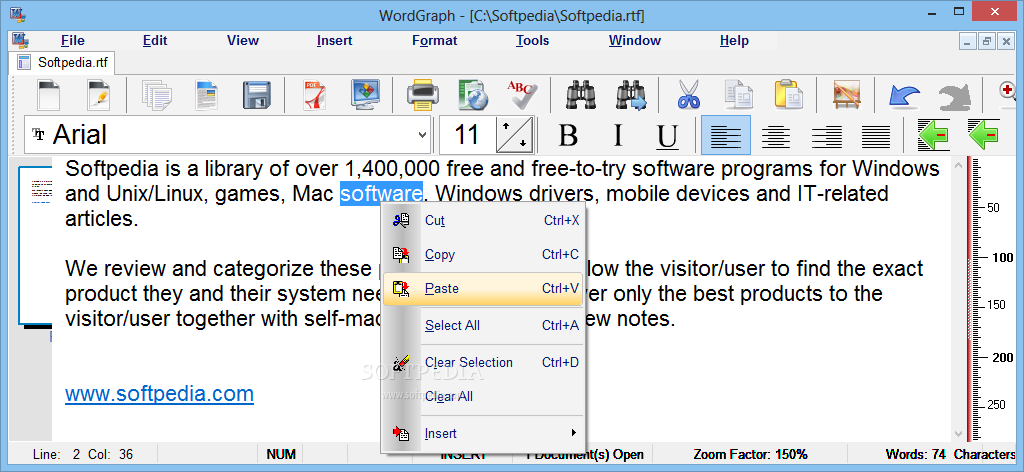Expand the Insert submenu in context menu
This screenshot has height=472, width=1024.
pos(483,433)
